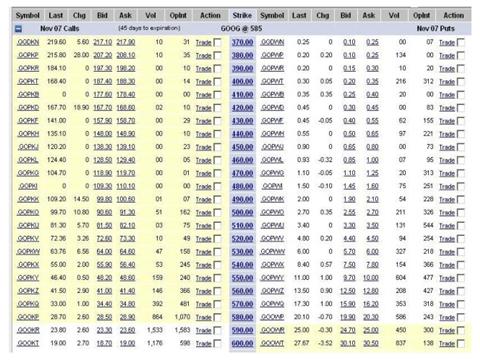Screen dimensions: 480x360
Task: Click the call Trade link for strike 590.00
Action: click(203, 330)
